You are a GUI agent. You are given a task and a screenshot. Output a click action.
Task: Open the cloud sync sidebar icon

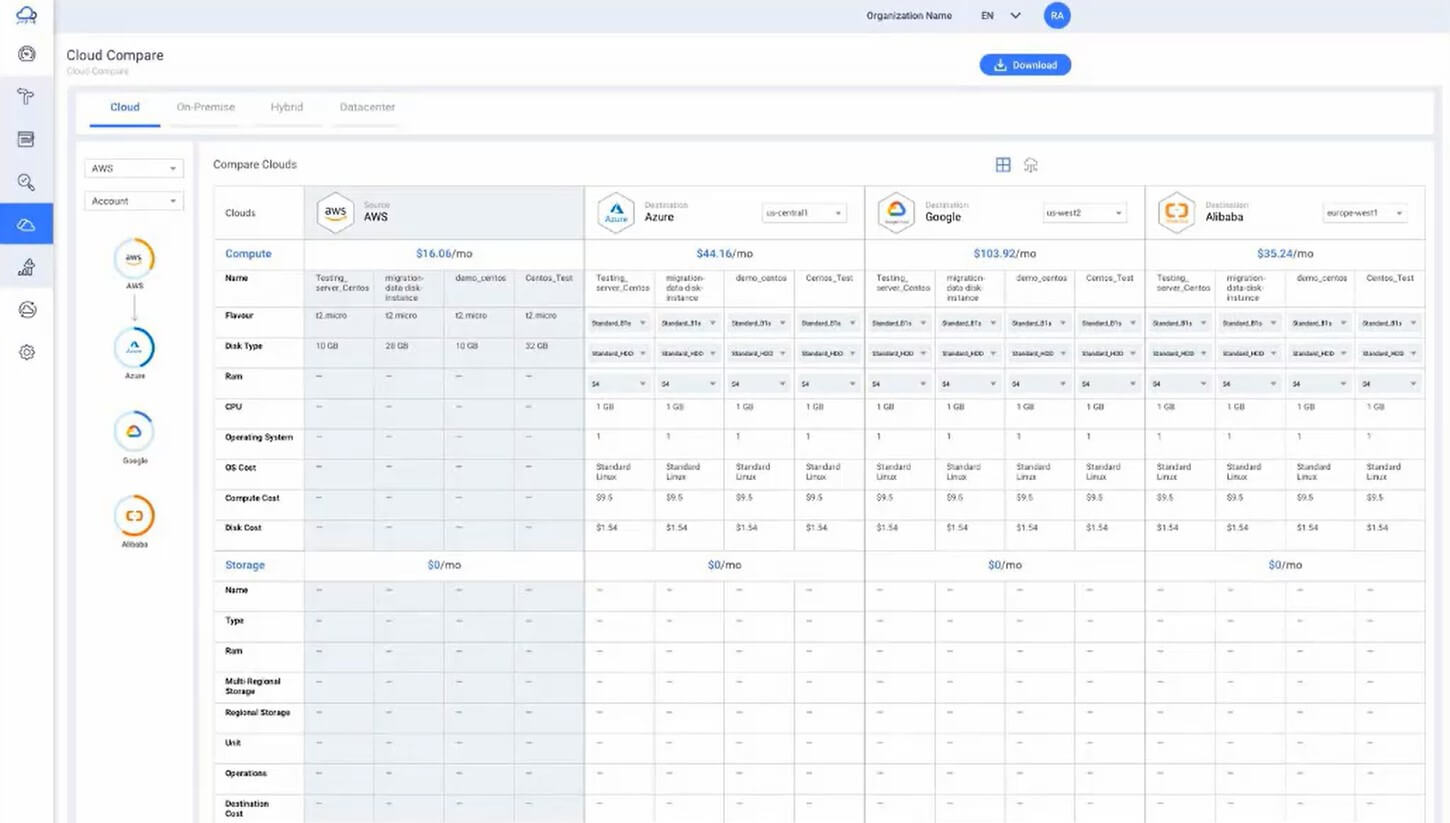27,310
